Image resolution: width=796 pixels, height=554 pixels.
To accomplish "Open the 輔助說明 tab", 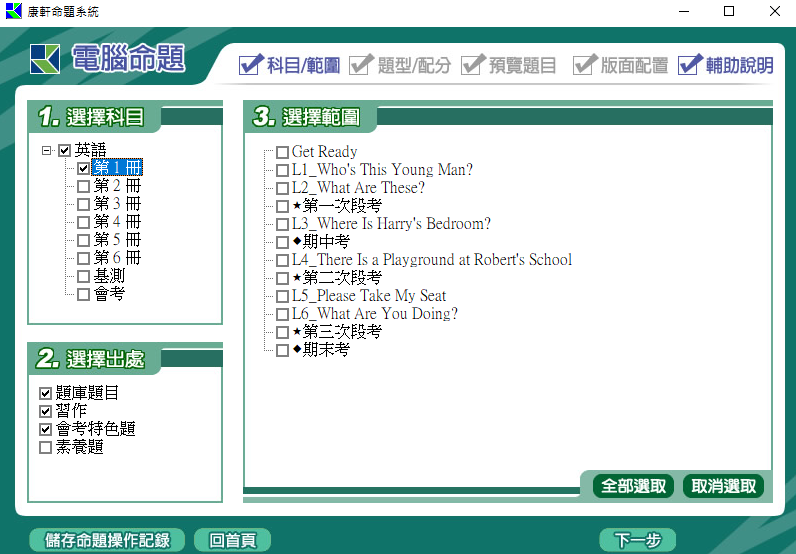I will coord(726,65).
